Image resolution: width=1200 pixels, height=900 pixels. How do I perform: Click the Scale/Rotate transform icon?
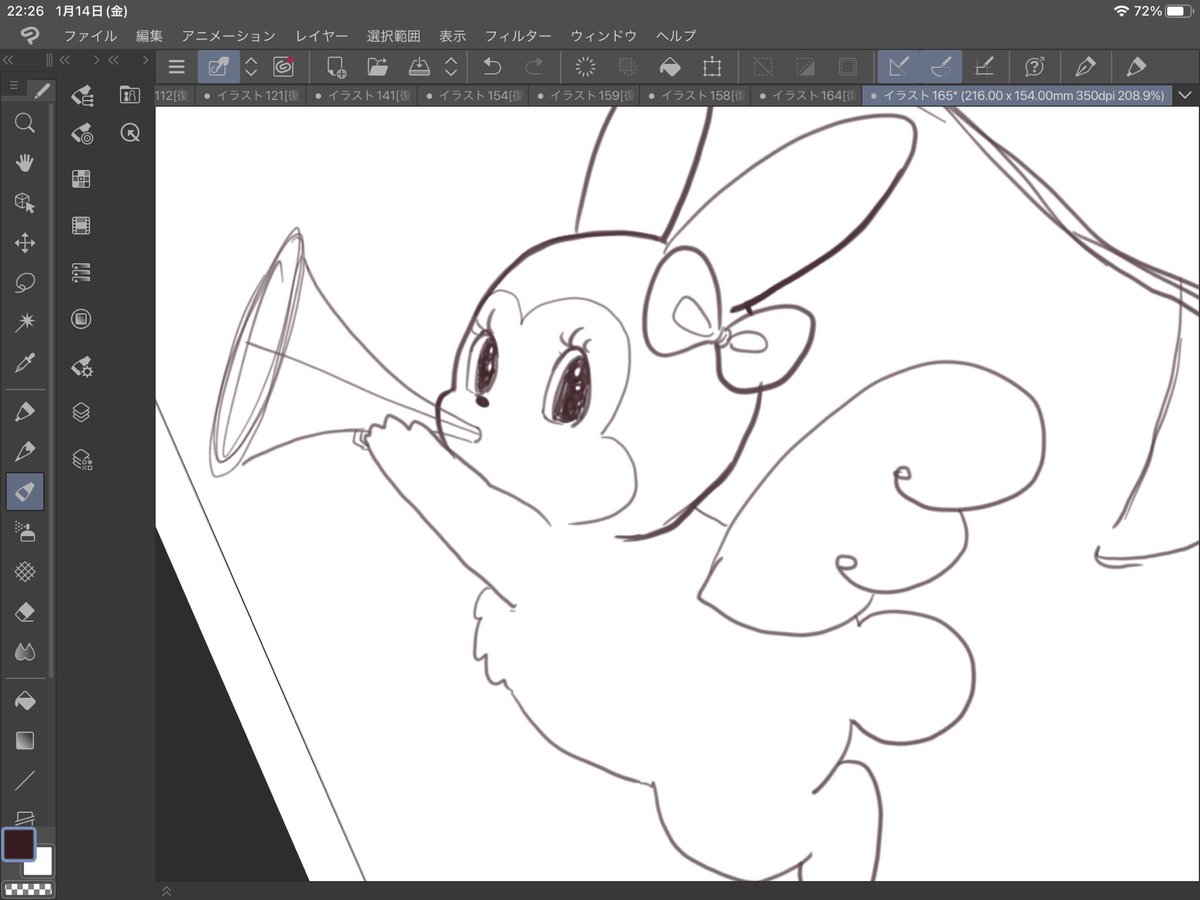click(712, 67)
